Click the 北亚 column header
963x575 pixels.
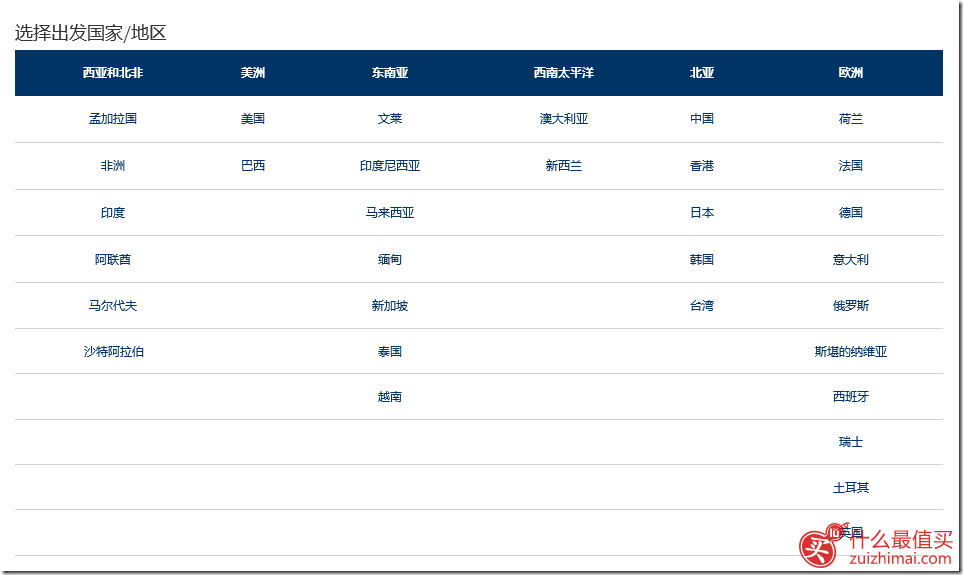point(702,72)
